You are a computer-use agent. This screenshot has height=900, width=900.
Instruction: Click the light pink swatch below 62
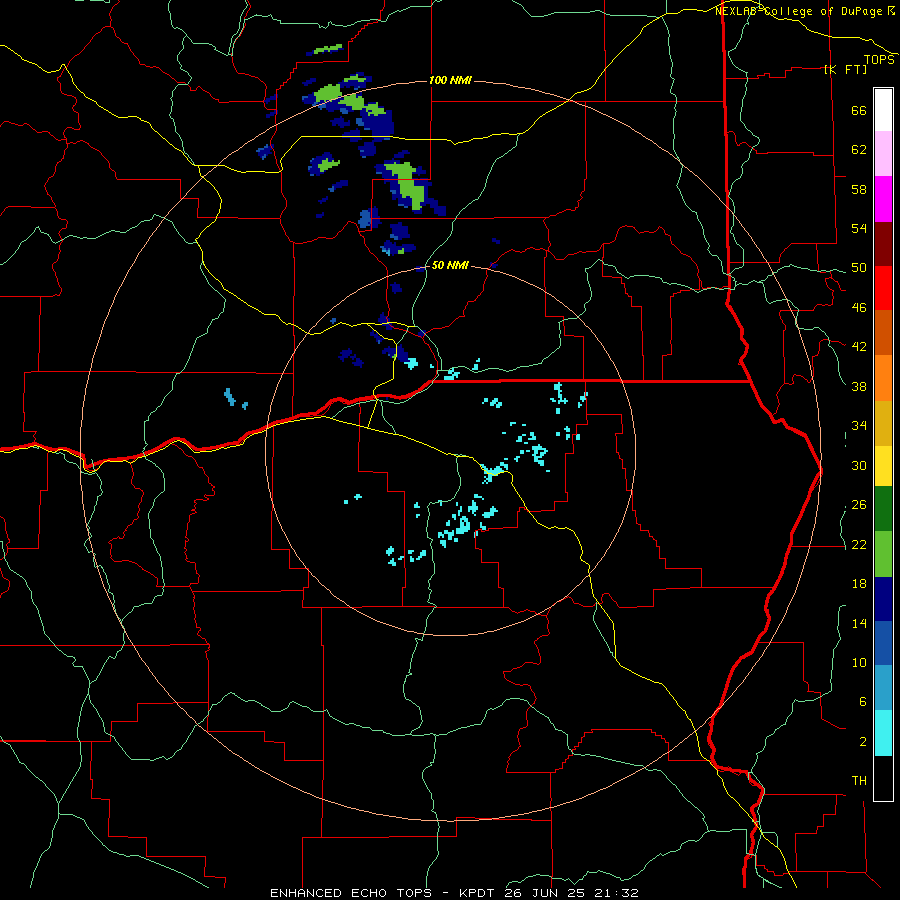(883, 154)
